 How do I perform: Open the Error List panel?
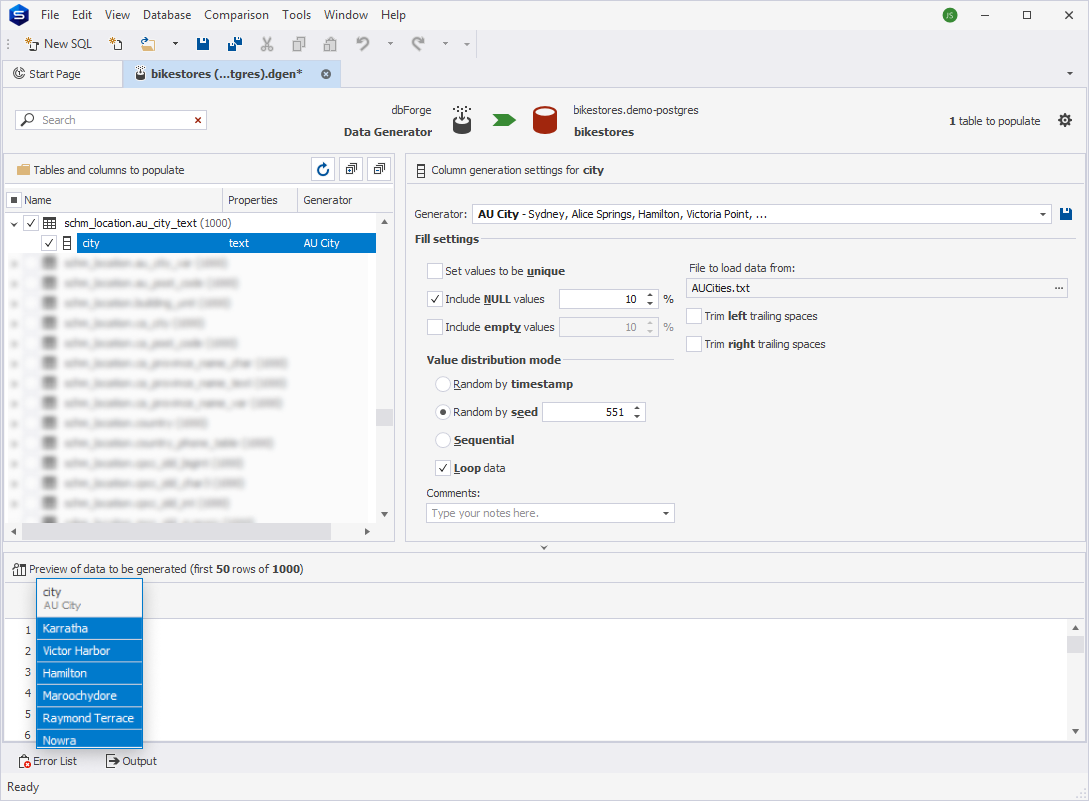pyautogui.click(x=47, y=761)
